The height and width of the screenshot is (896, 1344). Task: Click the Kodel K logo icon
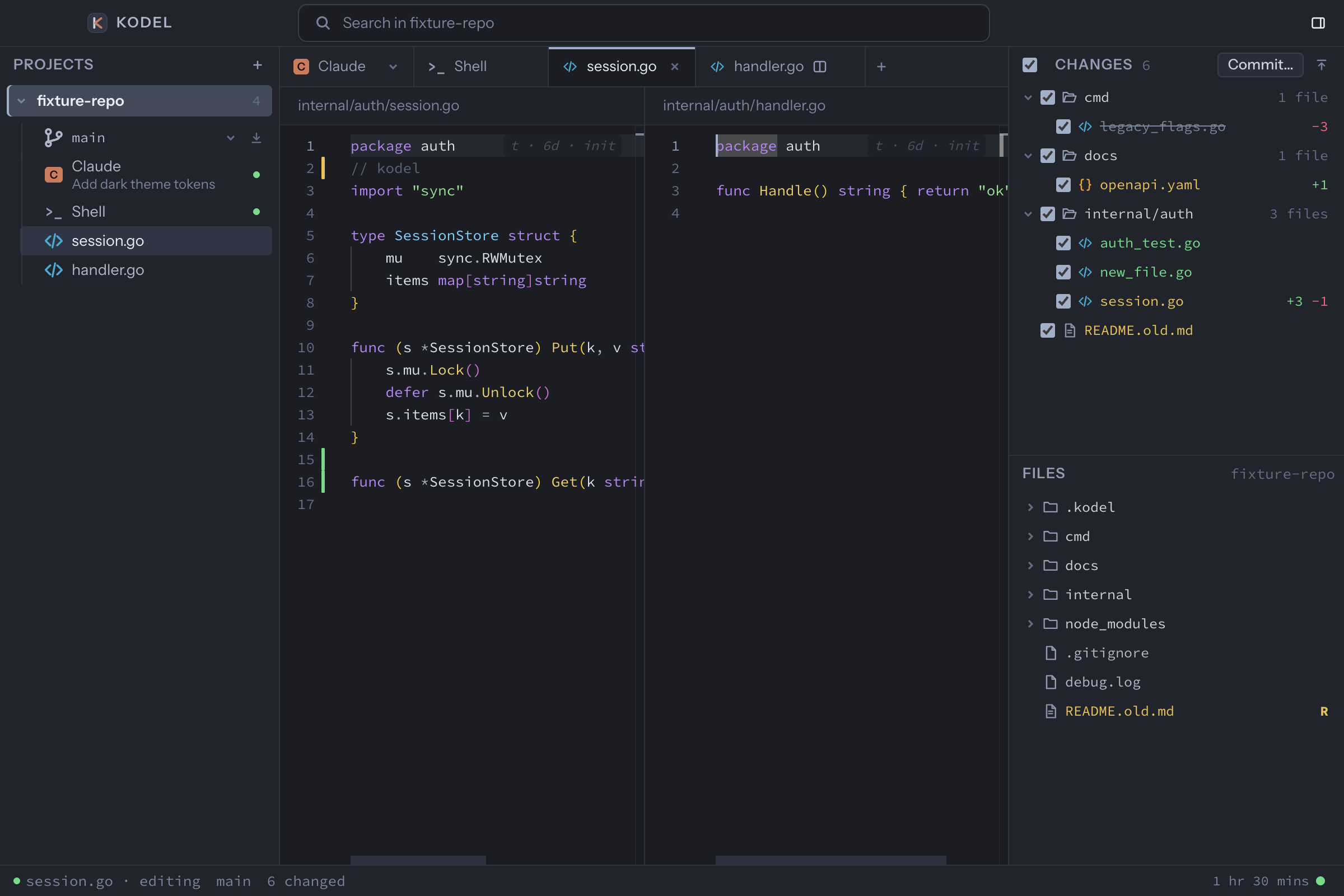[x=97, y=23]
